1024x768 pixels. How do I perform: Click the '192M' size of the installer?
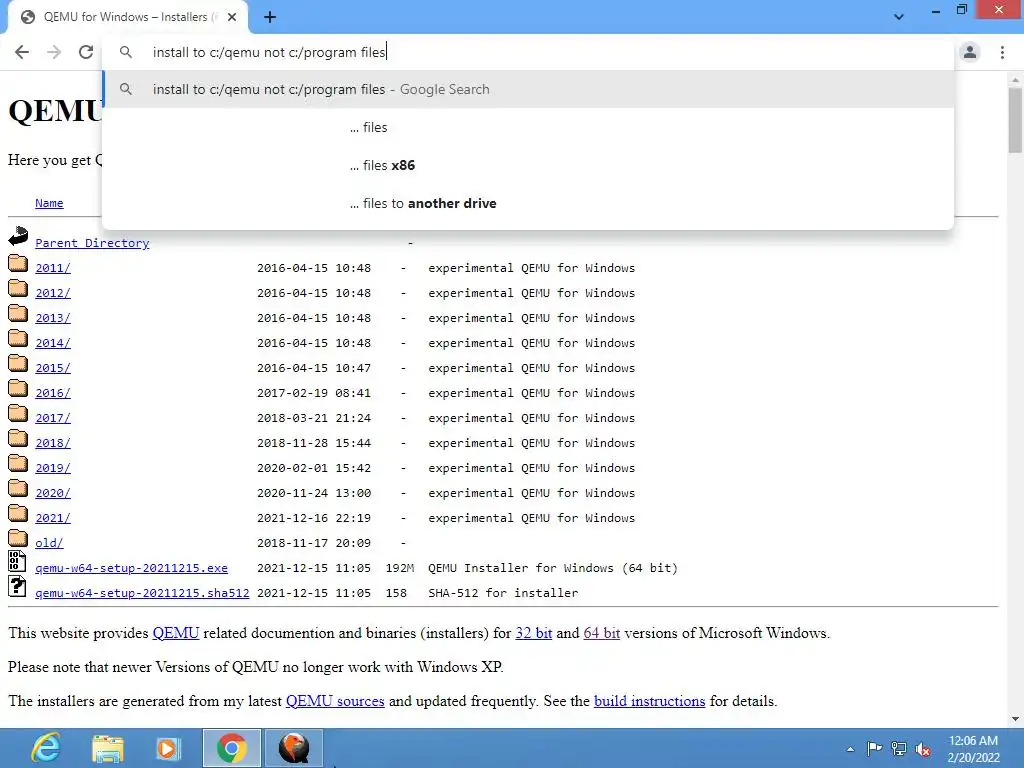(x=400, y=568)
